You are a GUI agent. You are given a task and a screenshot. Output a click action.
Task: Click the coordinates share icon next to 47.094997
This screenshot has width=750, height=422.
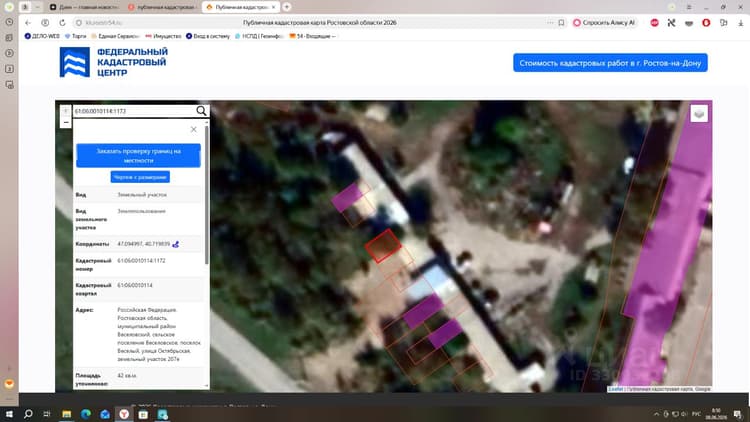(x=176, y=244)
